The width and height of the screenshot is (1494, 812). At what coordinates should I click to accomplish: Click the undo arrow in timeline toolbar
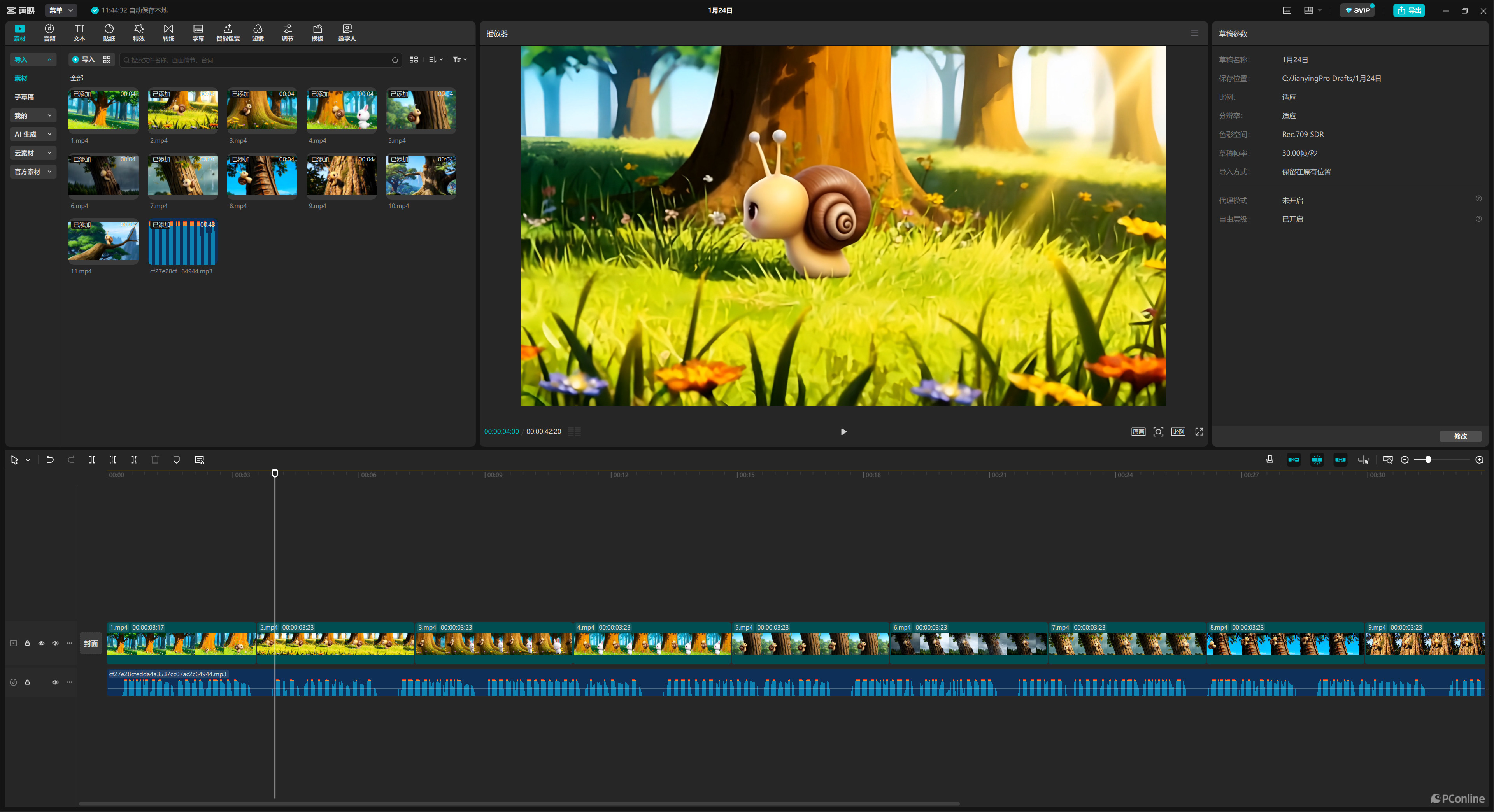50,460
